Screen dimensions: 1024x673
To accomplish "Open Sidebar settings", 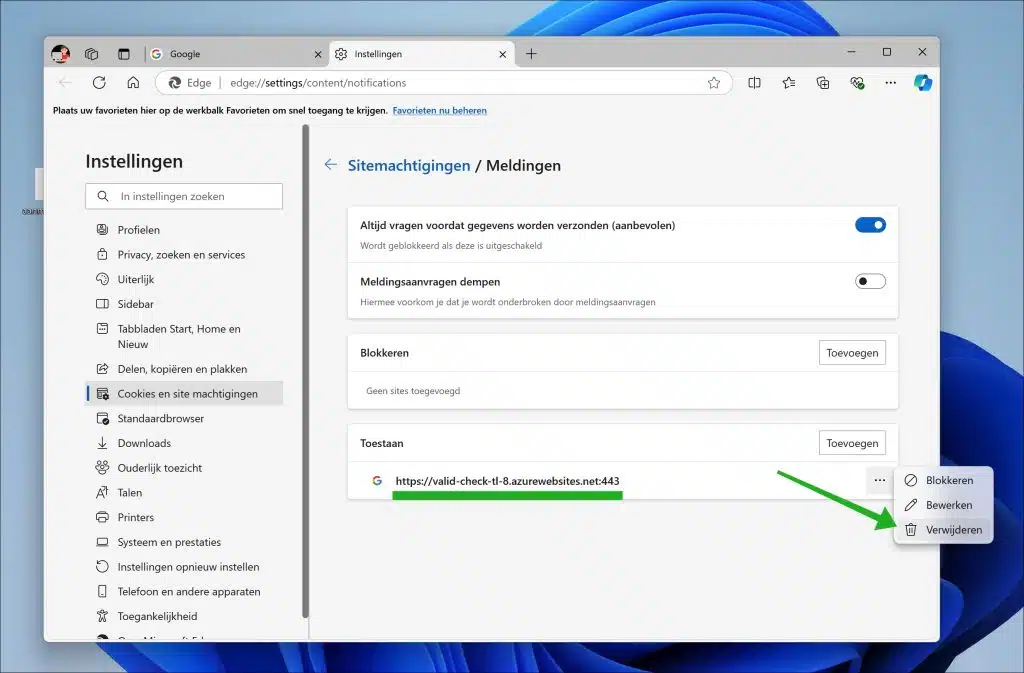I will pos(184,304).
